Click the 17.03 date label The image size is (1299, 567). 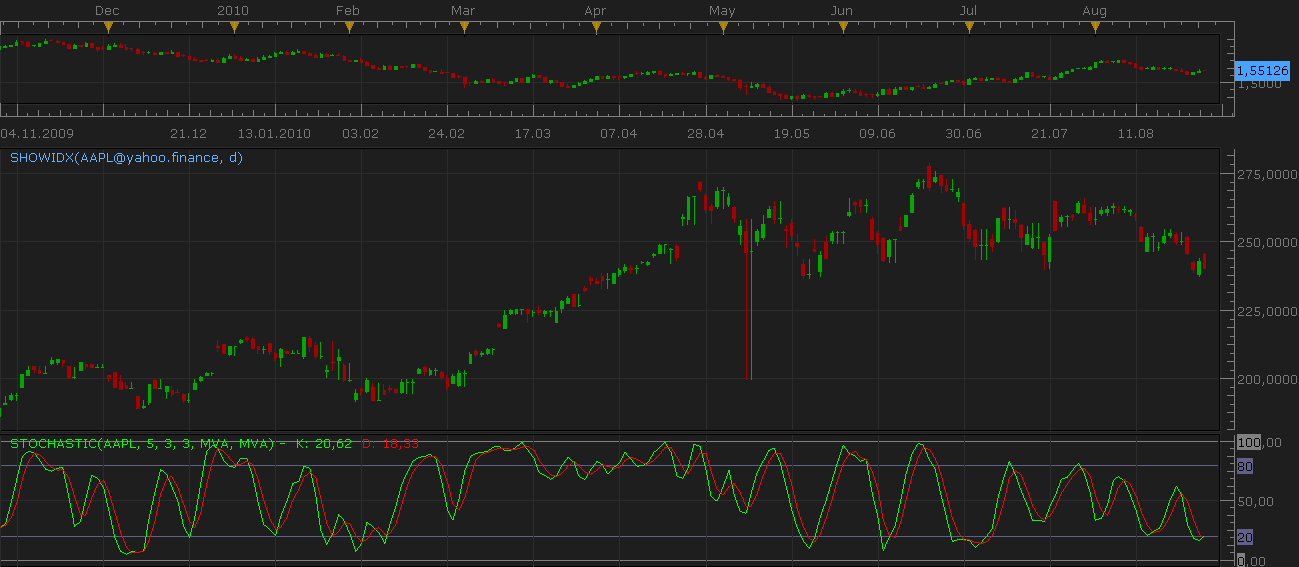(532, 133)
